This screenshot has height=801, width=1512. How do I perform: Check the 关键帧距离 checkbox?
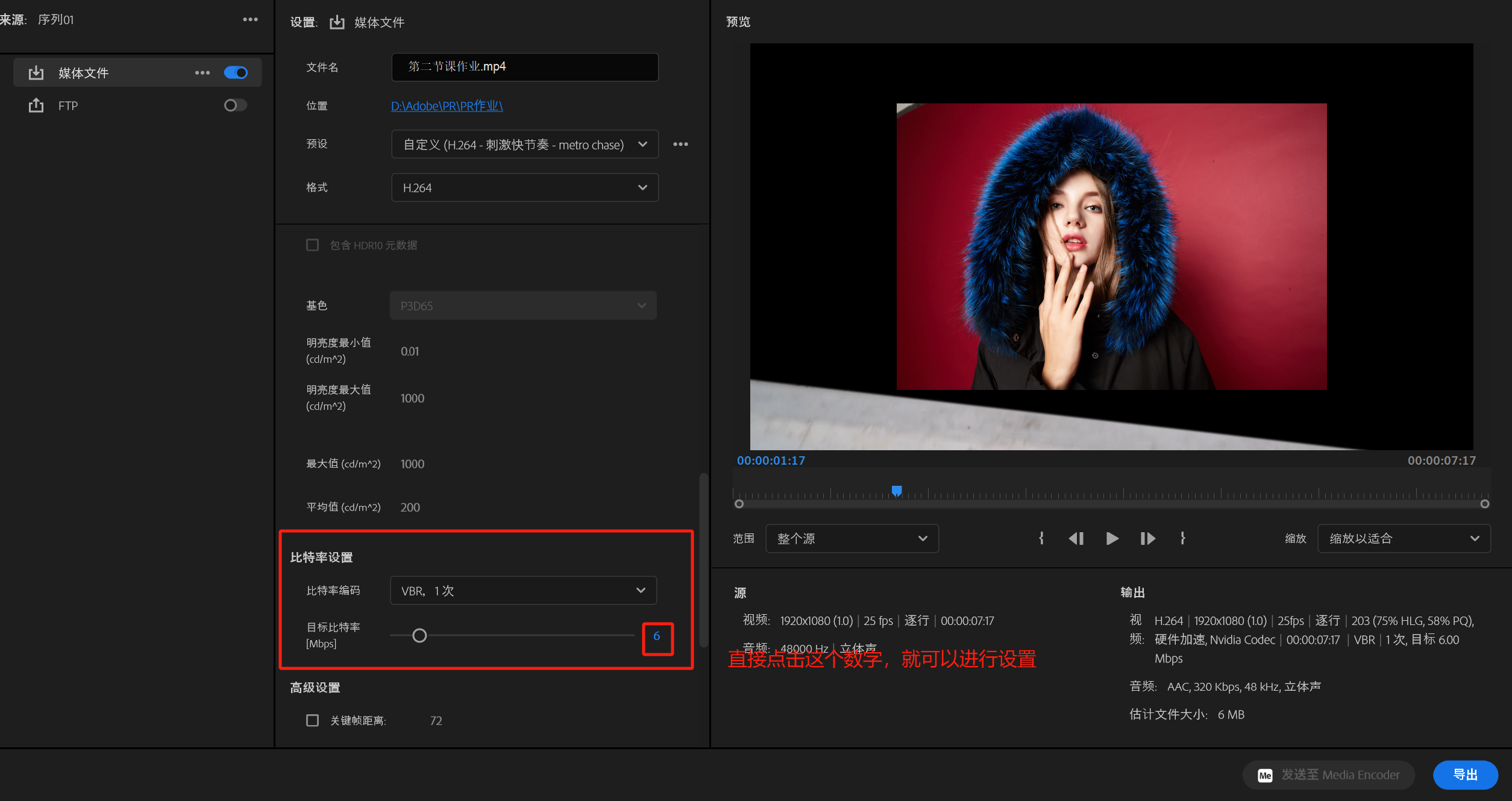click(x=312, y=720)
